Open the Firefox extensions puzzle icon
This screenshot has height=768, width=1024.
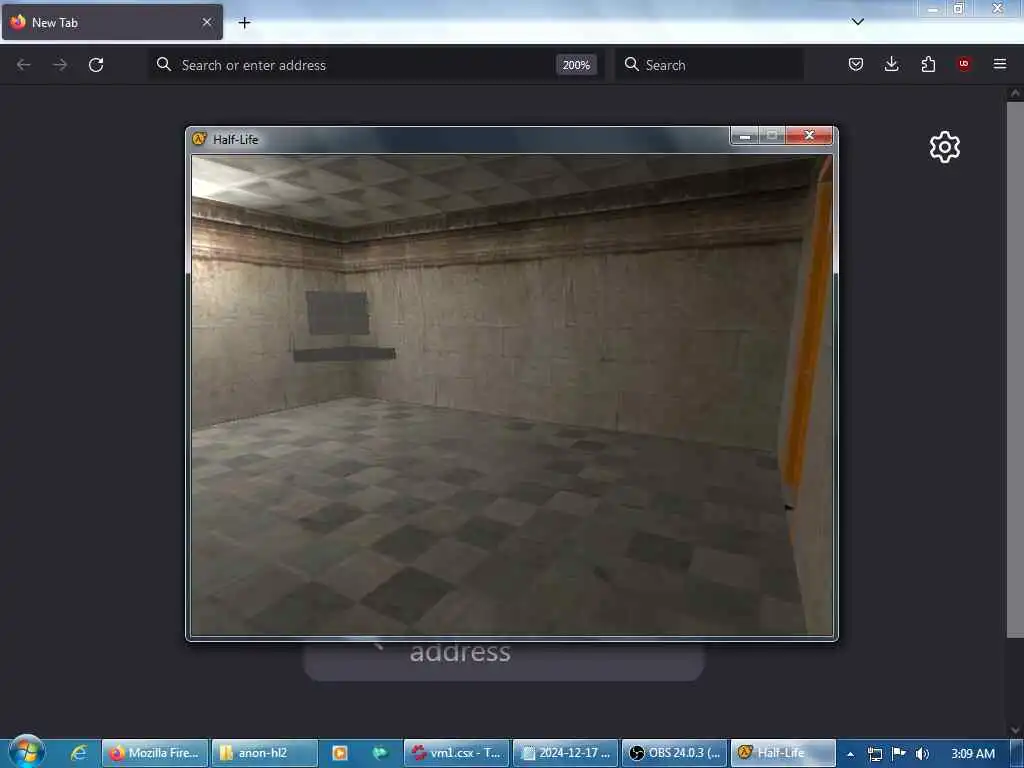[928, 64]
